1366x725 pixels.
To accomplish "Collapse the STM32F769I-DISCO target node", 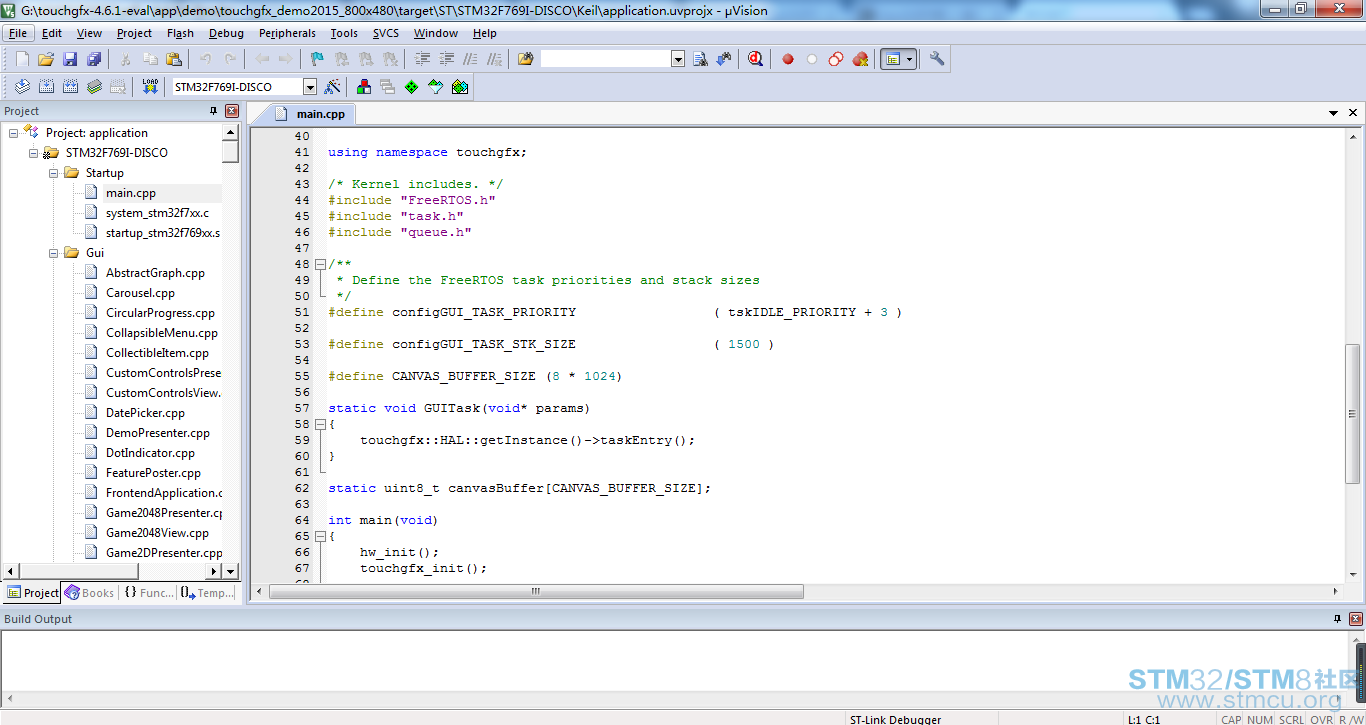I will click(33, 153).
